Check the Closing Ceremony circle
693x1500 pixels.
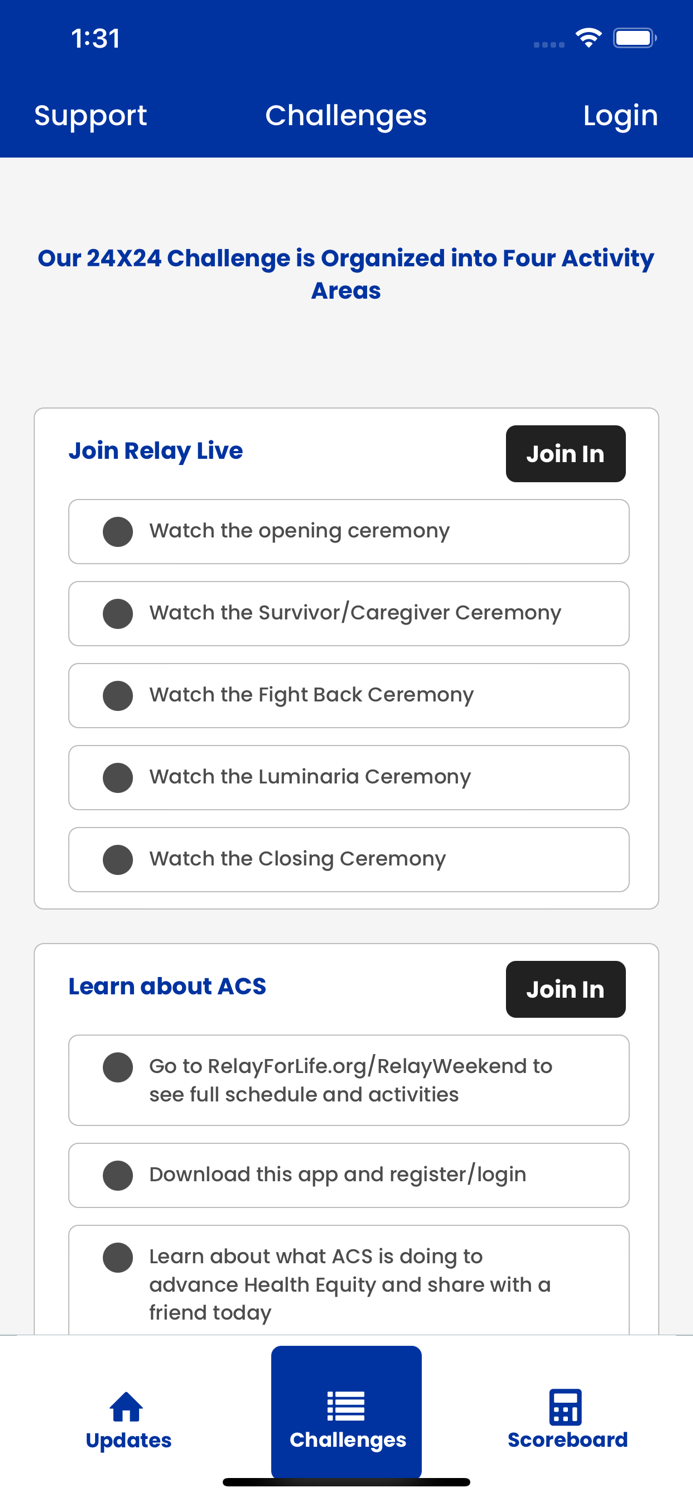(118, 860)
